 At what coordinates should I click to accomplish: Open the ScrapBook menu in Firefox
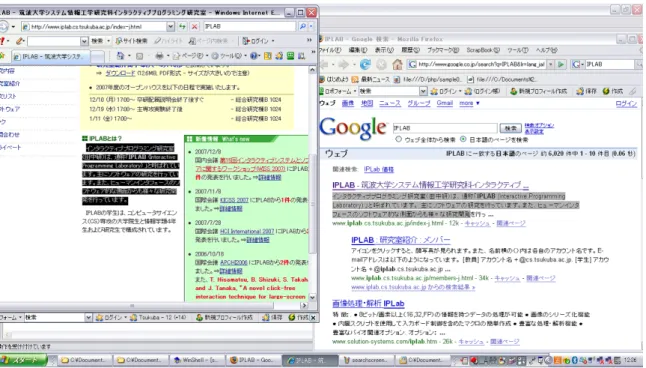point(483,50)
